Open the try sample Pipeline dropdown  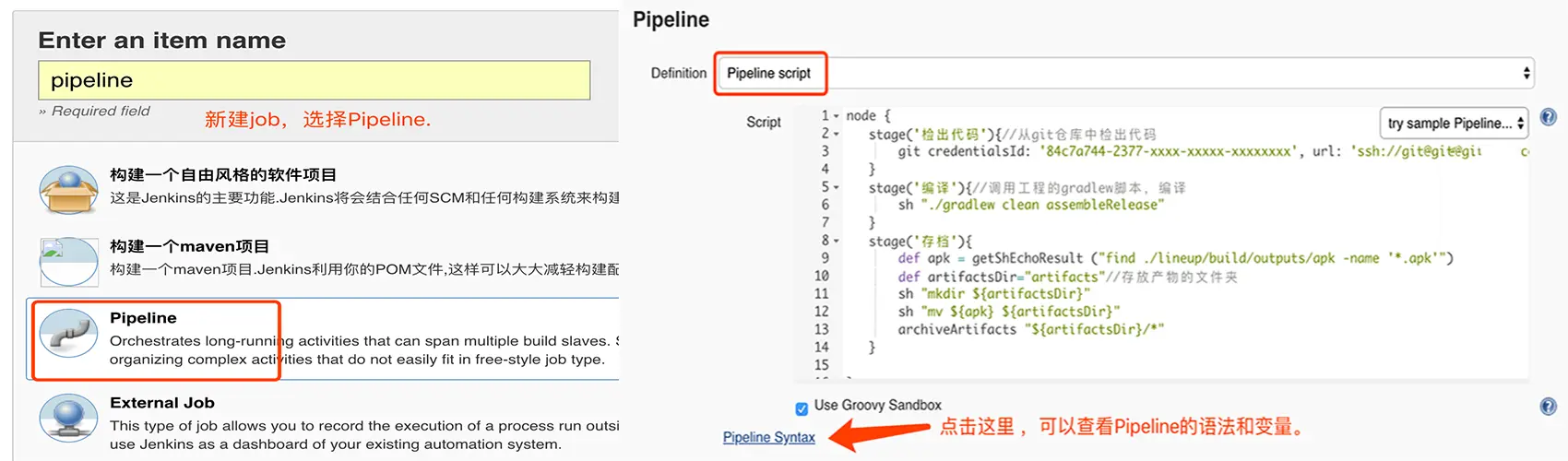click(x=1454, y=123)
